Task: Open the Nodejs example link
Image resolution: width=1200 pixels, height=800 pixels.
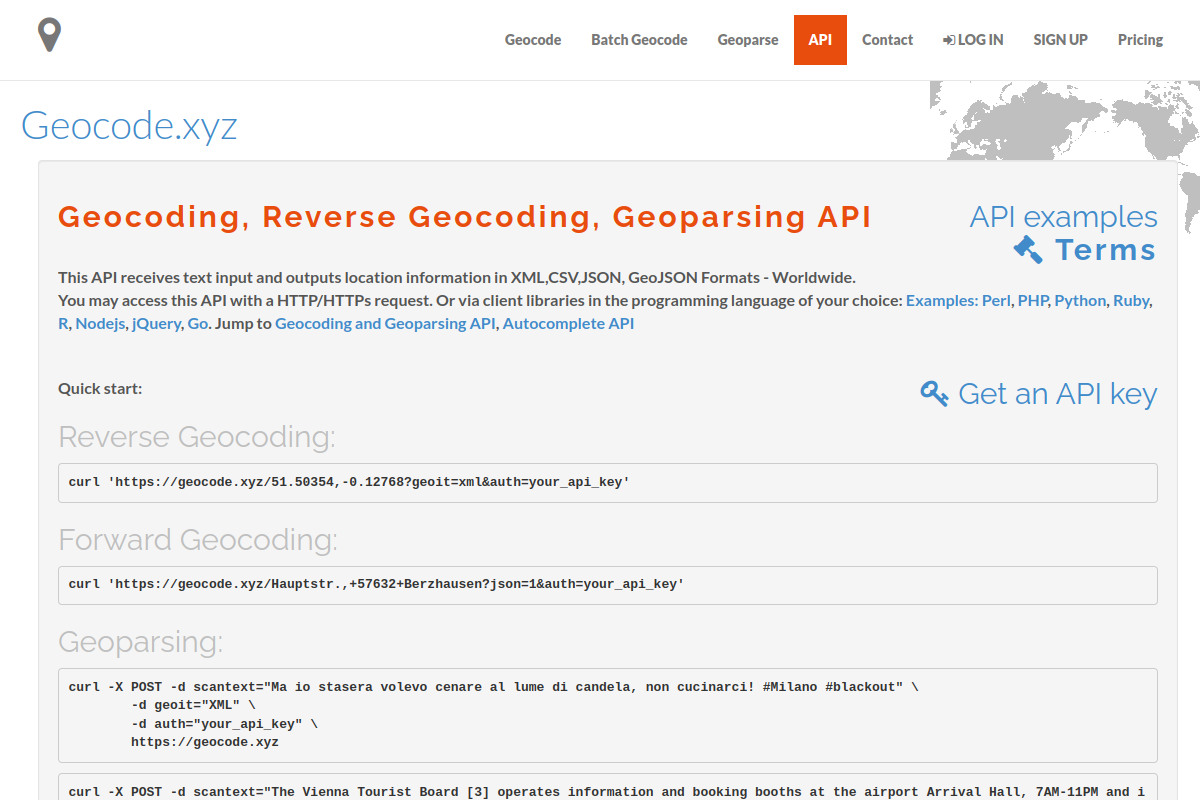Action: tap(100, 324)
